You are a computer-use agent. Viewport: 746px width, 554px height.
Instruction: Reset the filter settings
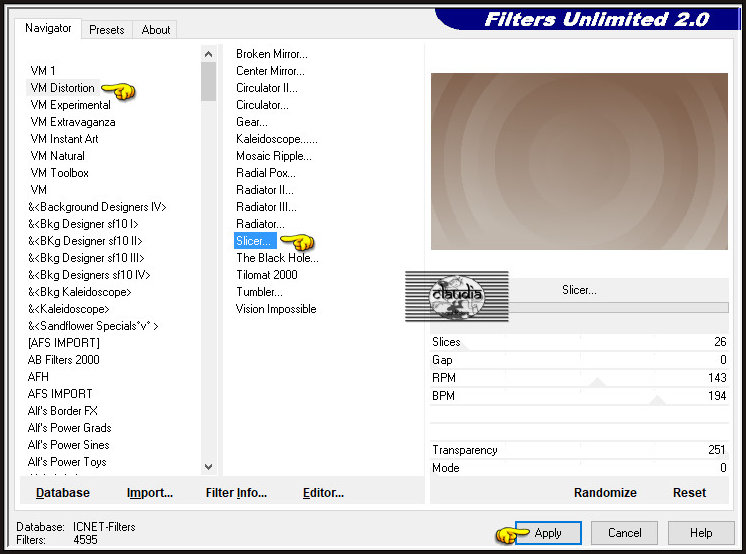coord(689,493)
